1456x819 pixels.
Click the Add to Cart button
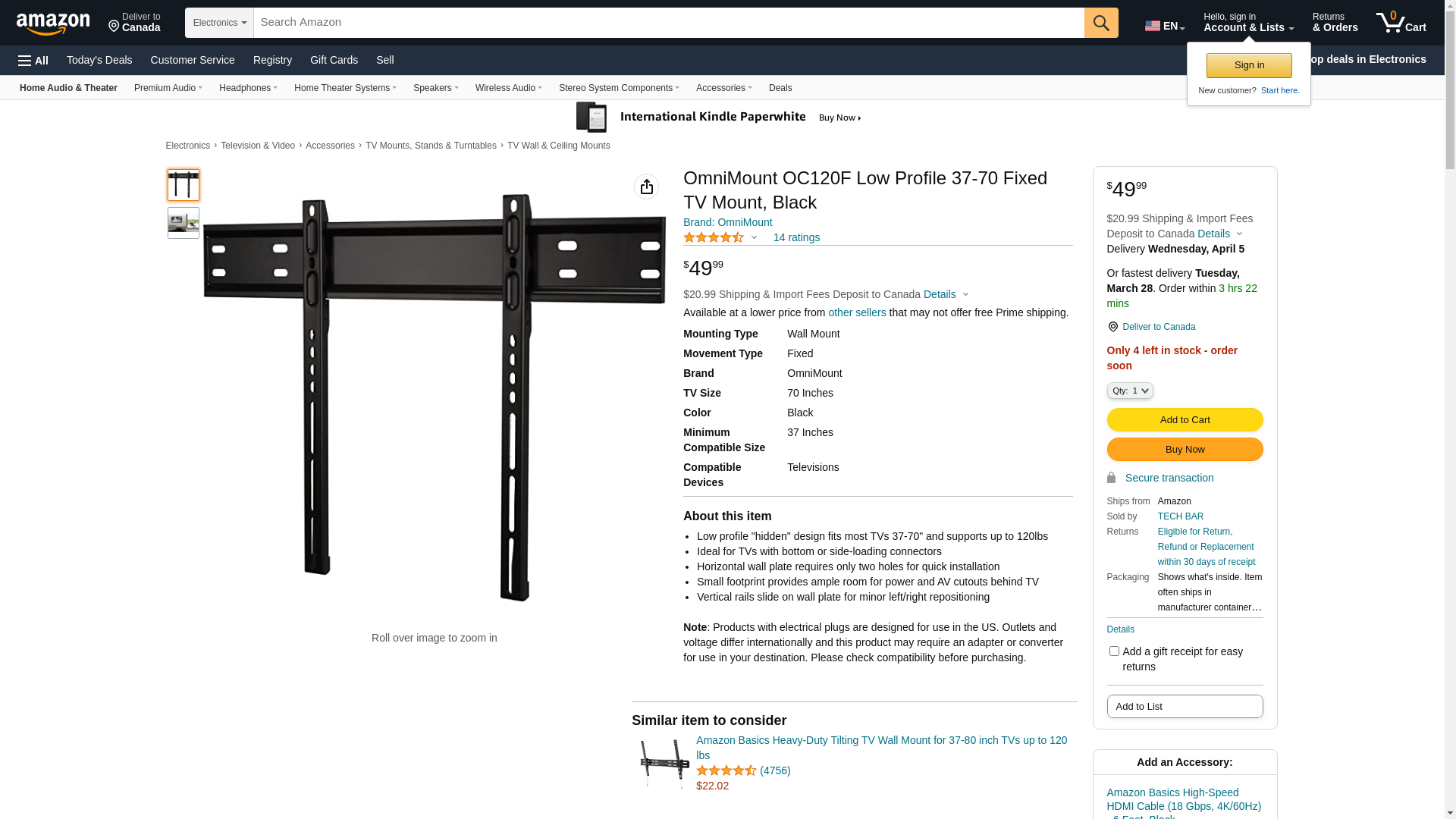(1185, 420)
